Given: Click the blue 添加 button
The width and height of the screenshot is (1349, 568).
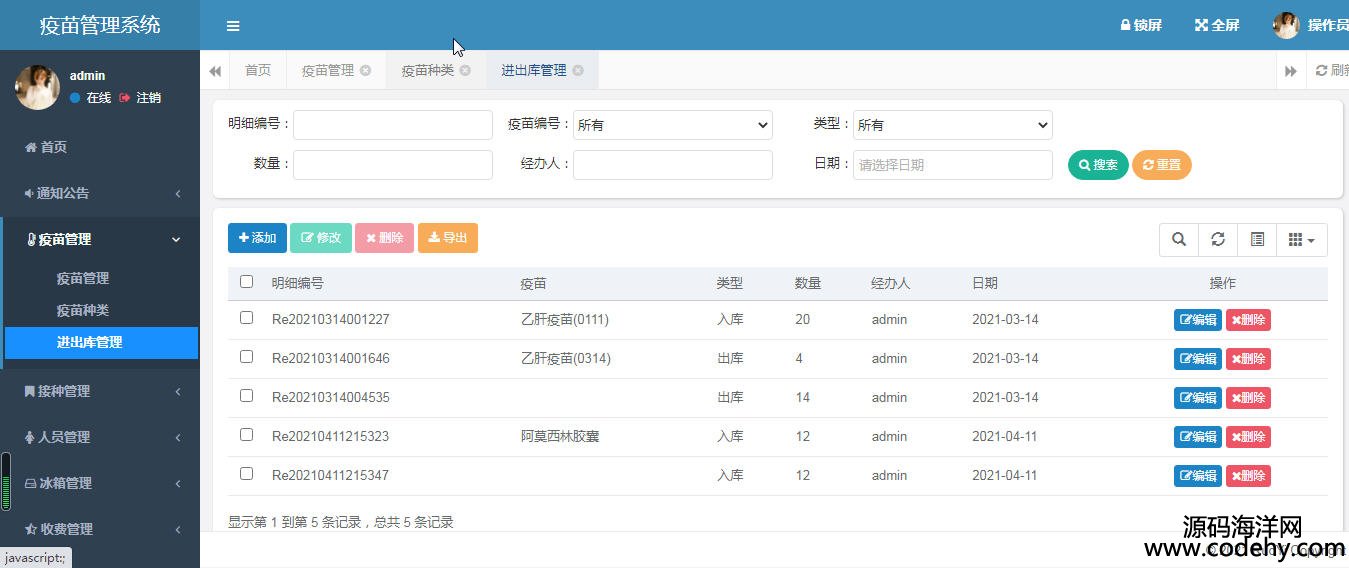Looking at the screenshot, I should pyautogui.click(x=257, y=238).
